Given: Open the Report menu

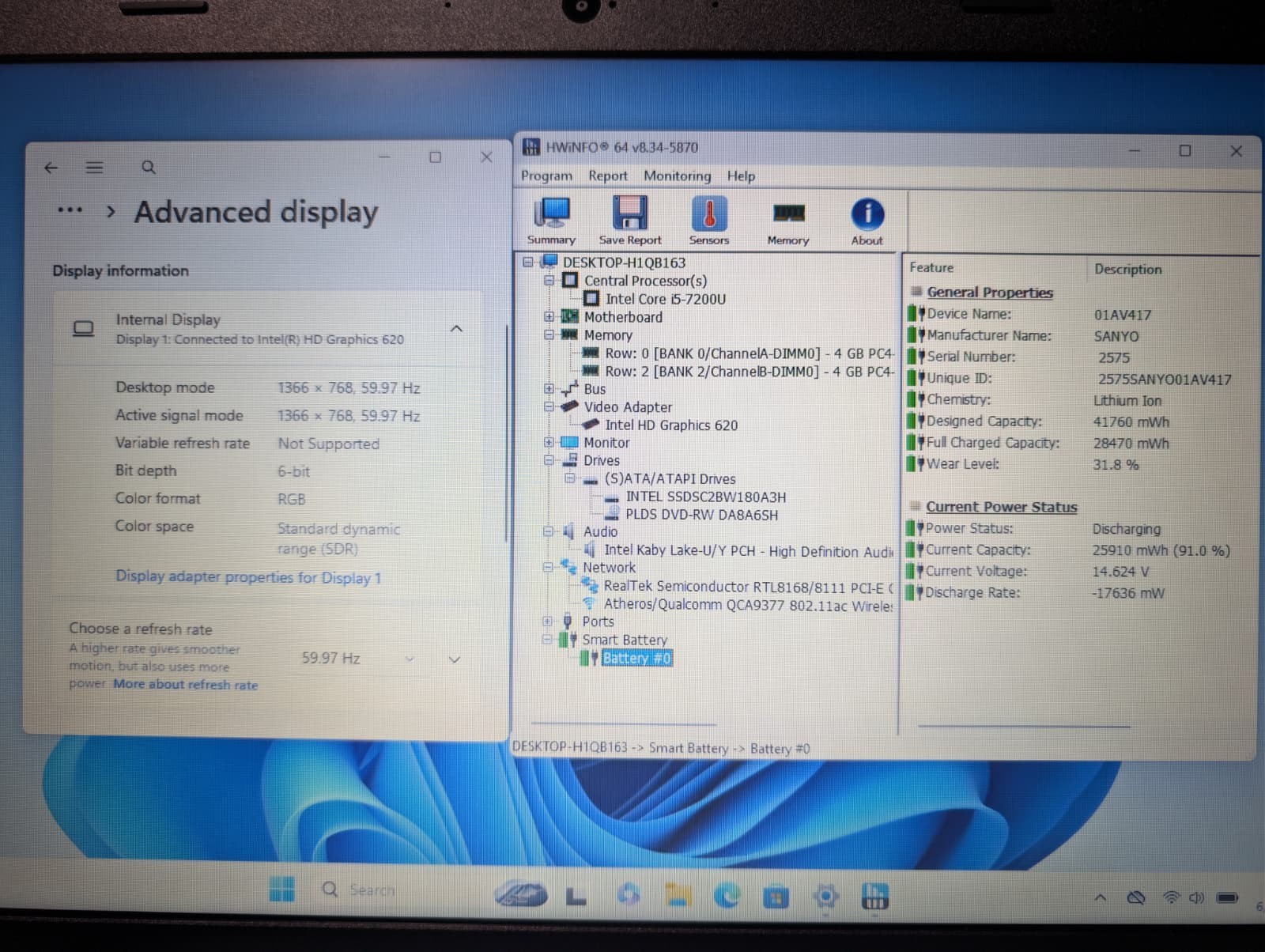Looking at the screenshot, I should click(x=608, y=176).
